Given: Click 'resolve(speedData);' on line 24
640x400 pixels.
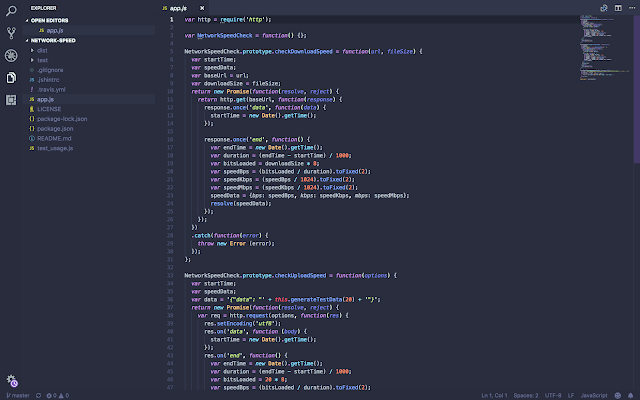Looking at the screenshot, I should pyautogui.click(x=241, y=204).
